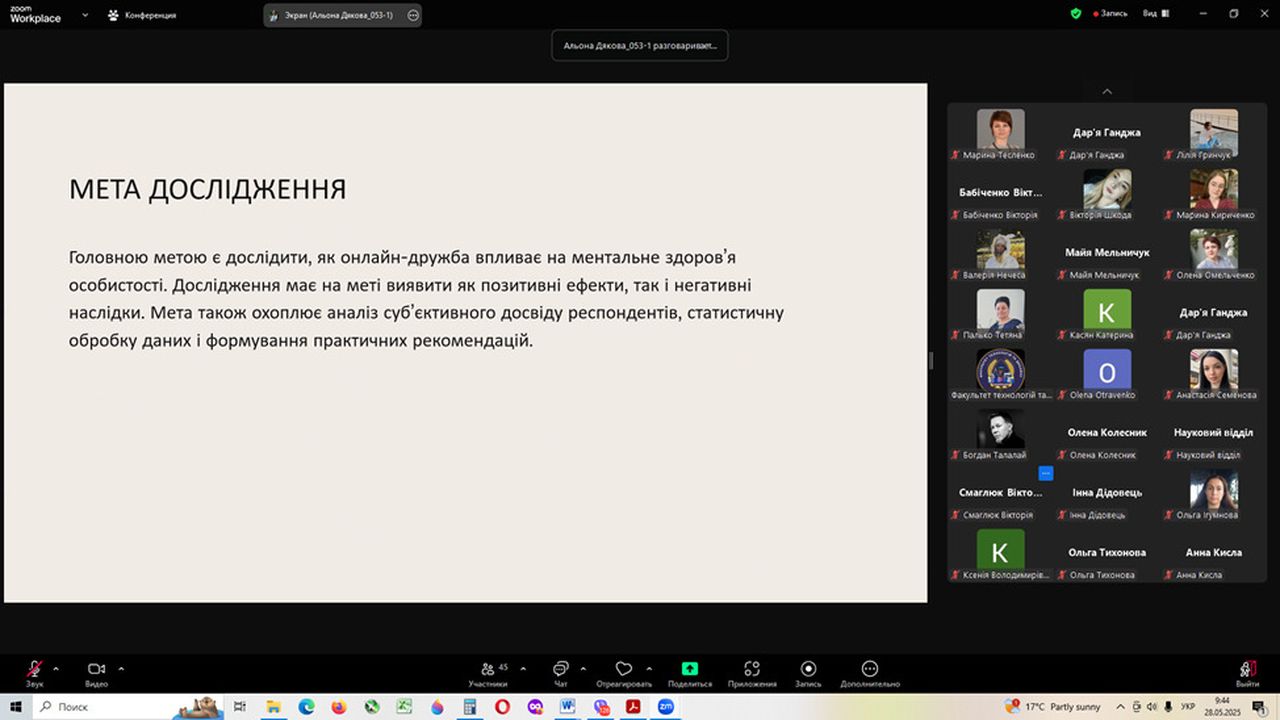
Task: Open audio options arrow next to Звук
Action: [x=56, y=668]
